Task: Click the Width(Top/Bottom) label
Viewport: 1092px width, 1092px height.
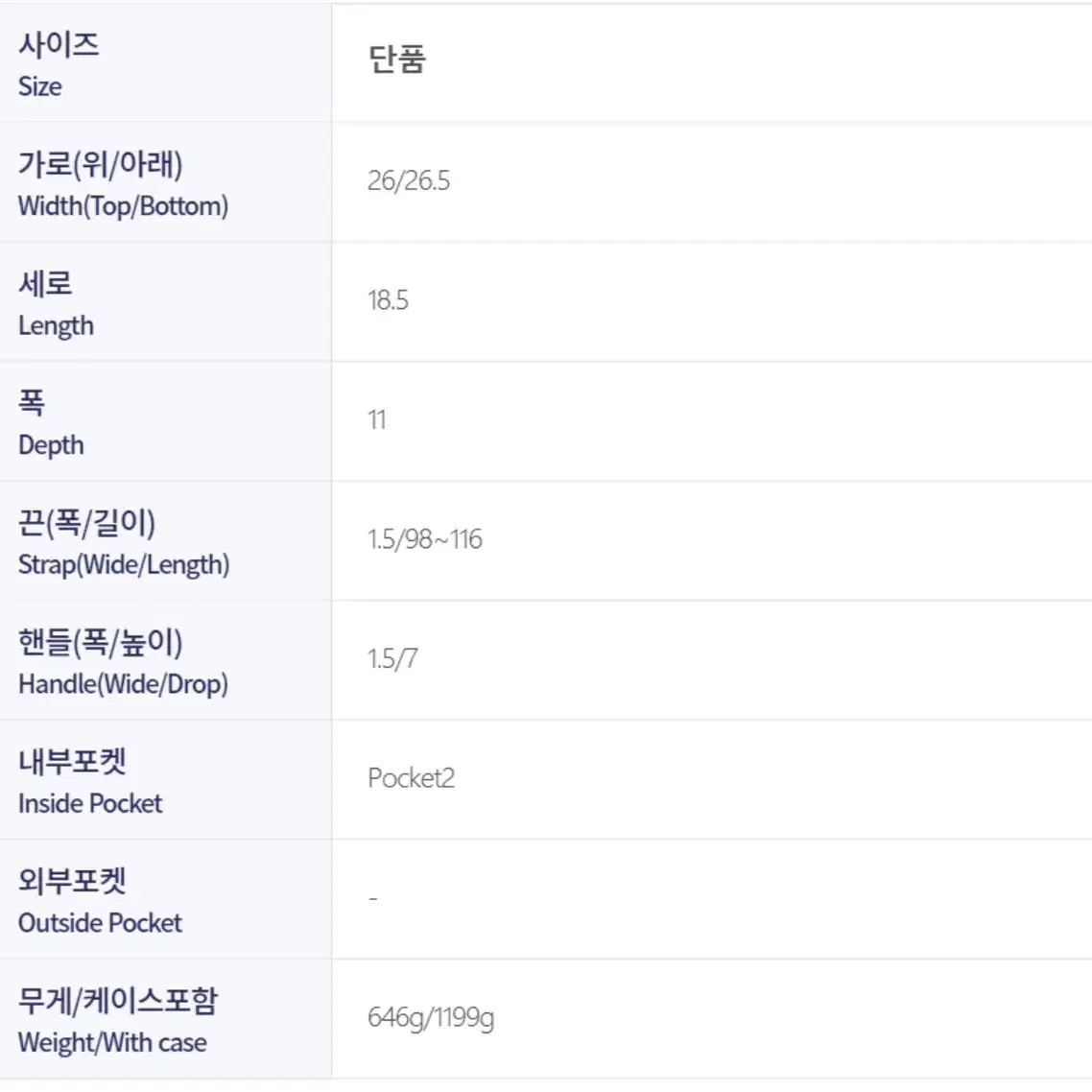Action: coord(123,206)
